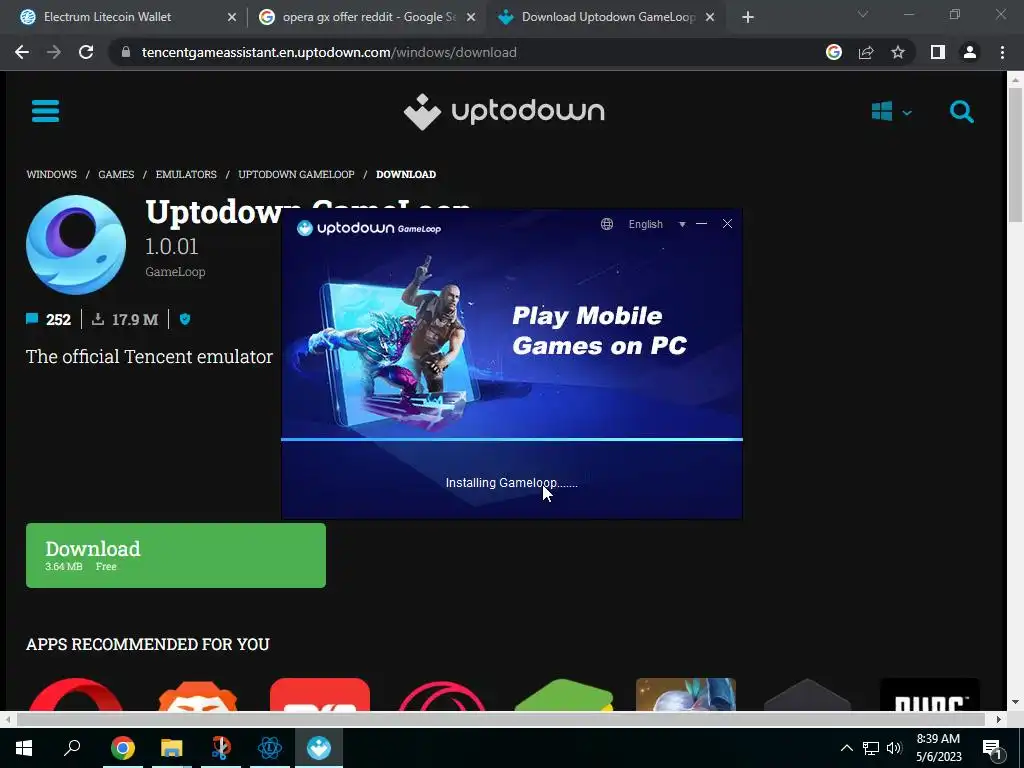Viewport: 1024px width, 768px height.
Task: Open the GameLoop developer link
Action: tap(175, 272)
